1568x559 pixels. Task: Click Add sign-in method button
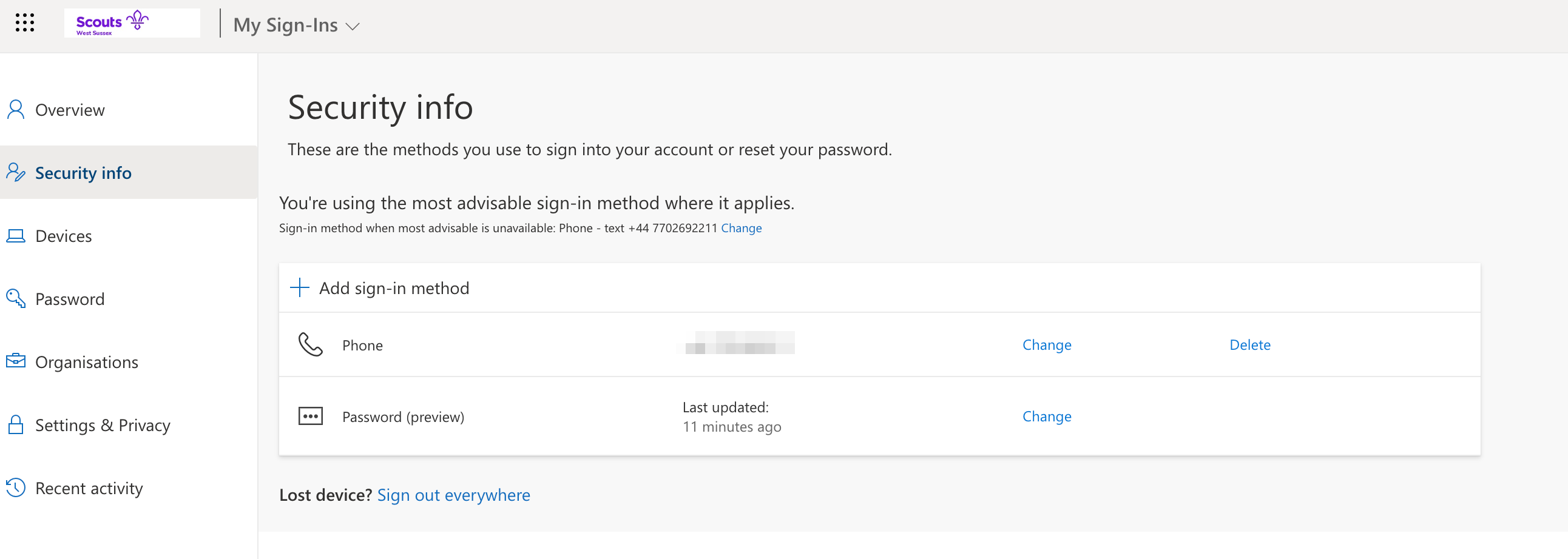pyautogui.click(x=394, y=288)
